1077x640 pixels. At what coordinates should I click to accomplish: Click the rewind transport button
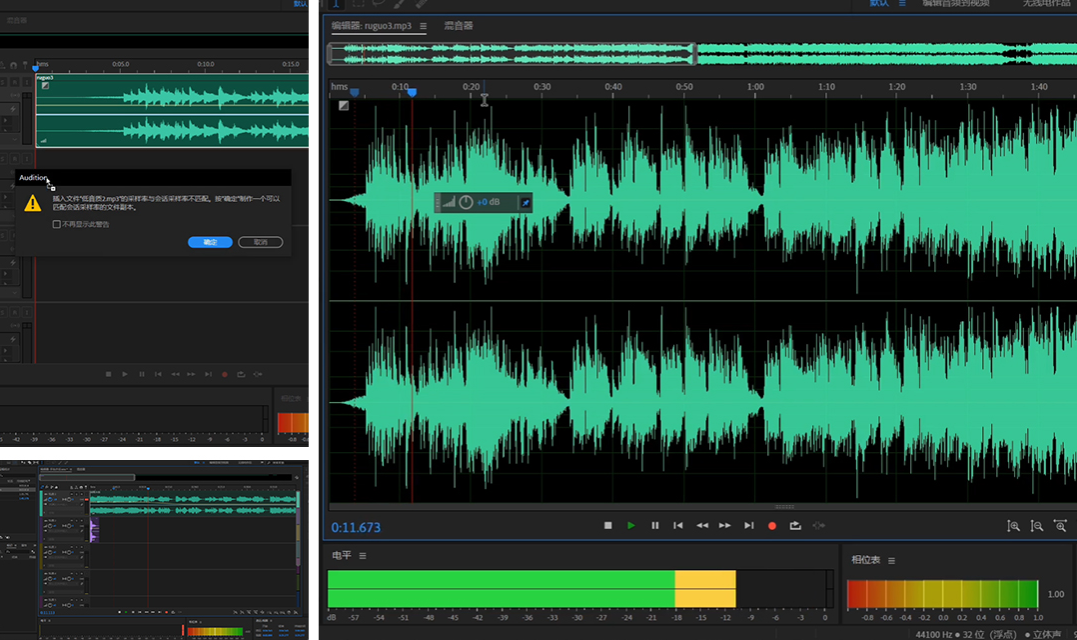pyautogui.click(x=702, y=526)
